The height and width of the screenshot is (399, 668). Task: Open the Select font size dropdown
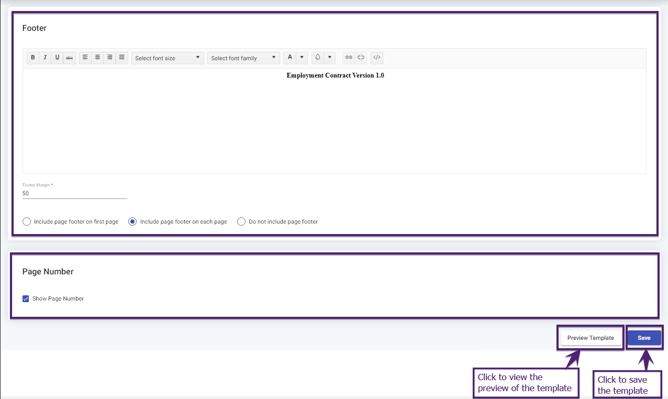click(x=167, y=58)
